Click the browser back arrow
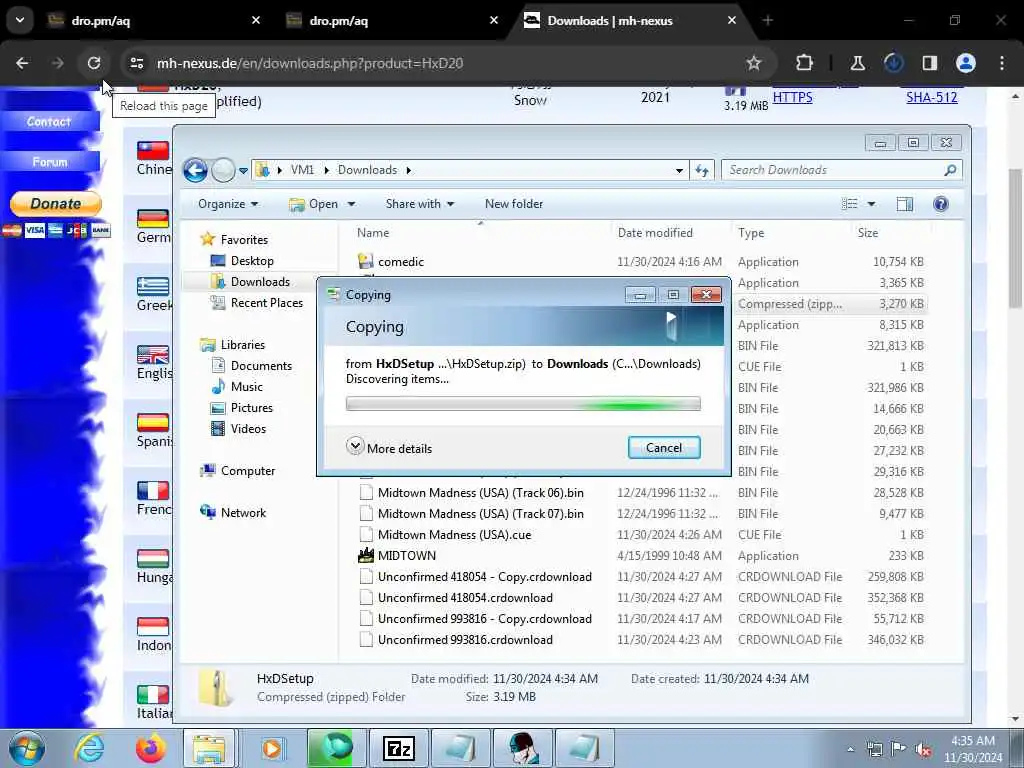 [22, 63]
